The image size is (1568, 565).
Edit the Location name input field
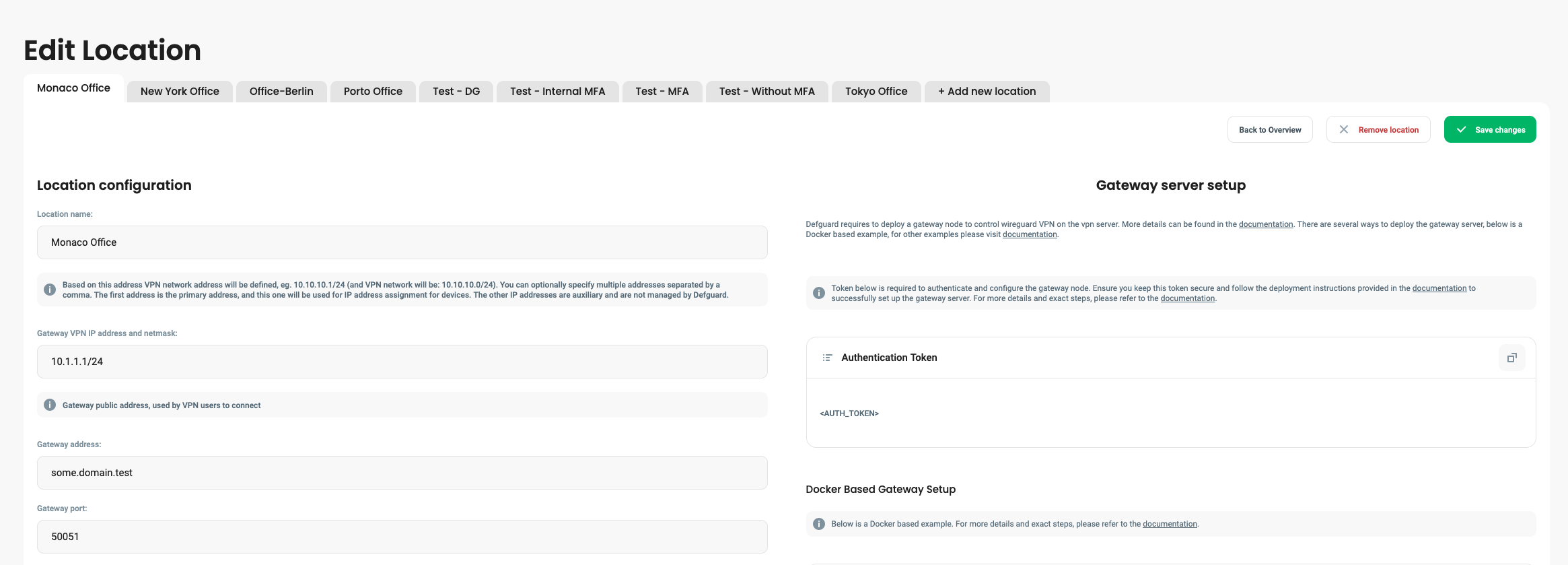point(402,242)
